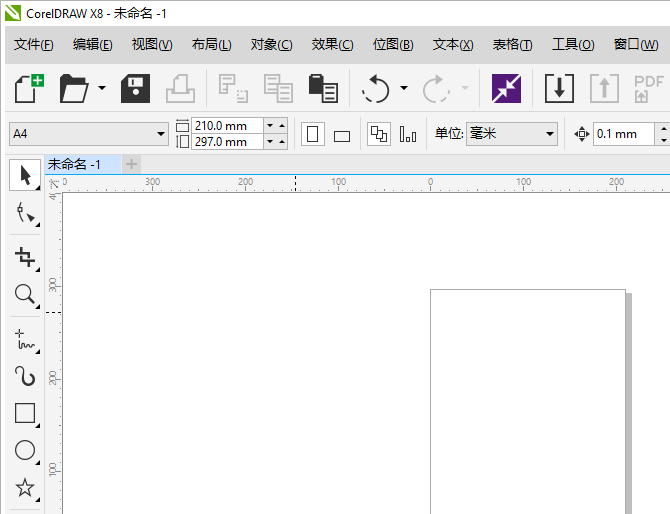The width and height of the screenshot is (670, 514).
Task: Click the Copy icon in toolbar
Action: tap(278, 88)
